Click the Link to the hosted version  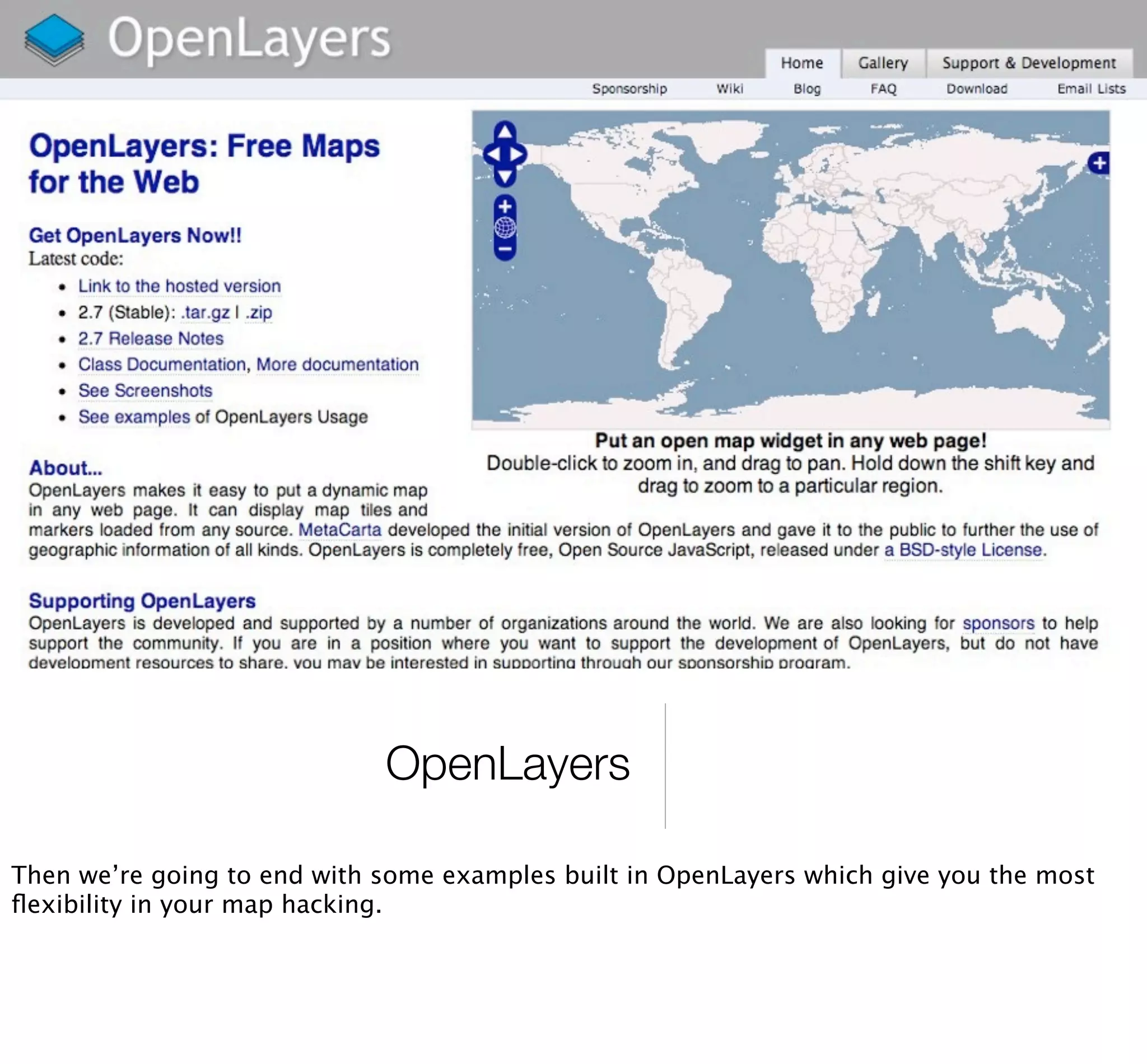pyautogui.click(x=179, y=286)
